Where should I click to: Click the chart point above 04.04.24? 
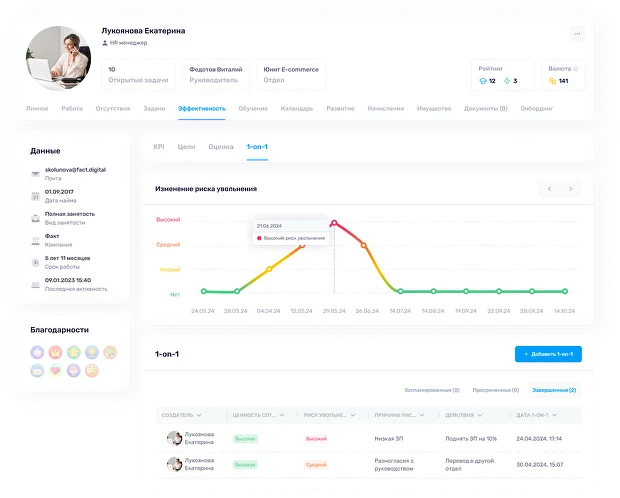click(x=269, y=269)
